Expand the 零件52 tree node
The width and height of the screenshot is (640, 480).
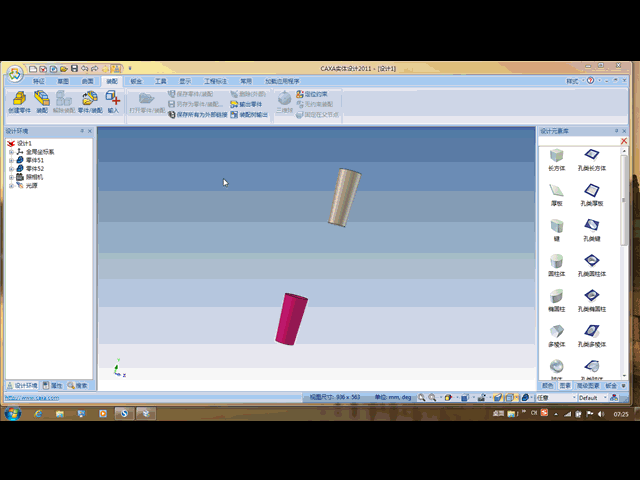point(11,169)
